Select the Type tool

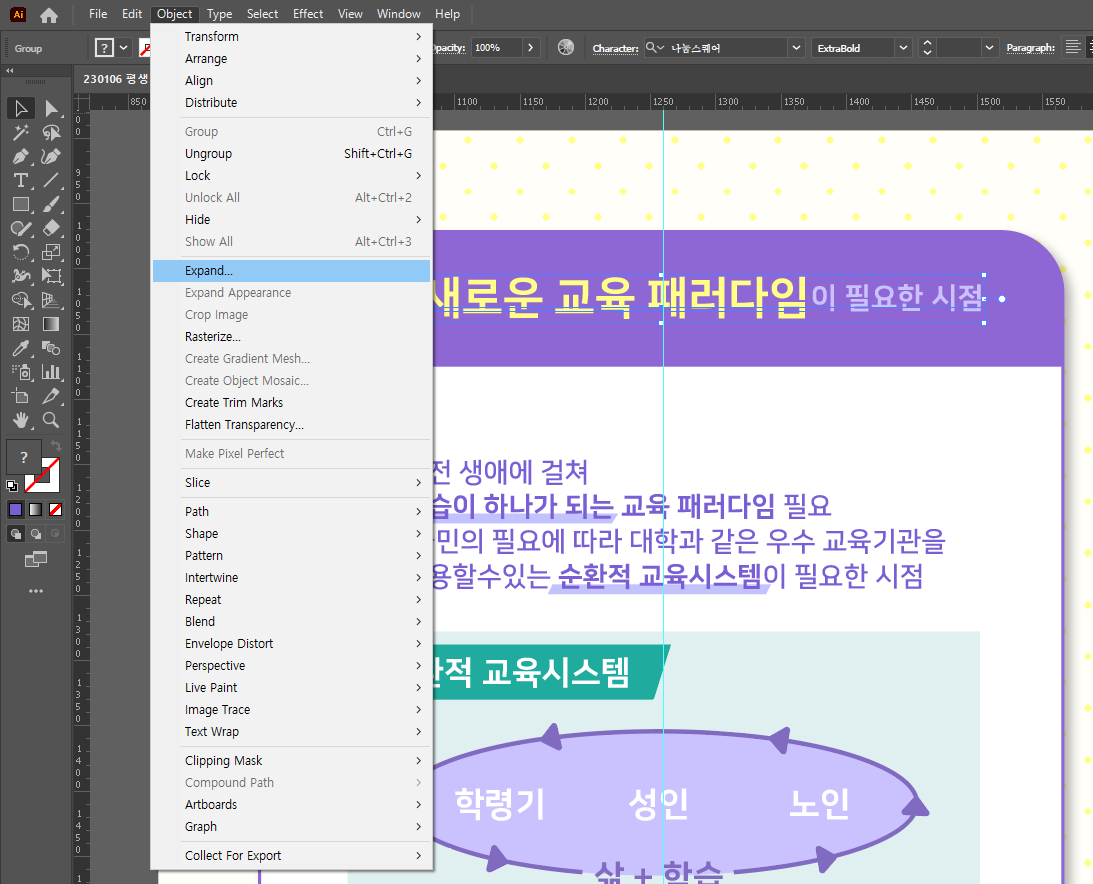[x=21, y=181]
